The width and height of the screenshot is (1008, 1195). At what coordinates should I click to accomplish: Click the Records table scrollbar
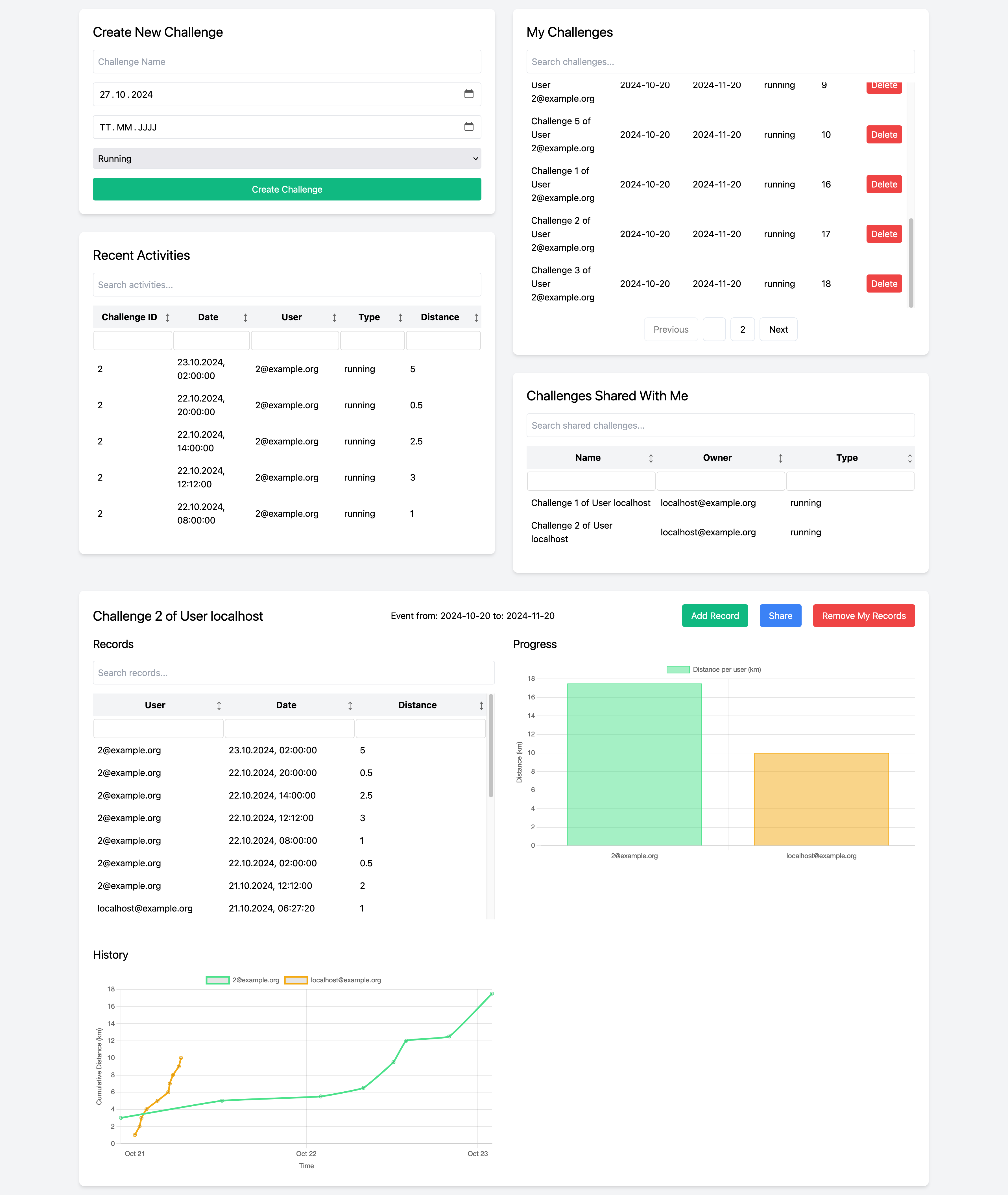[491, 746]
